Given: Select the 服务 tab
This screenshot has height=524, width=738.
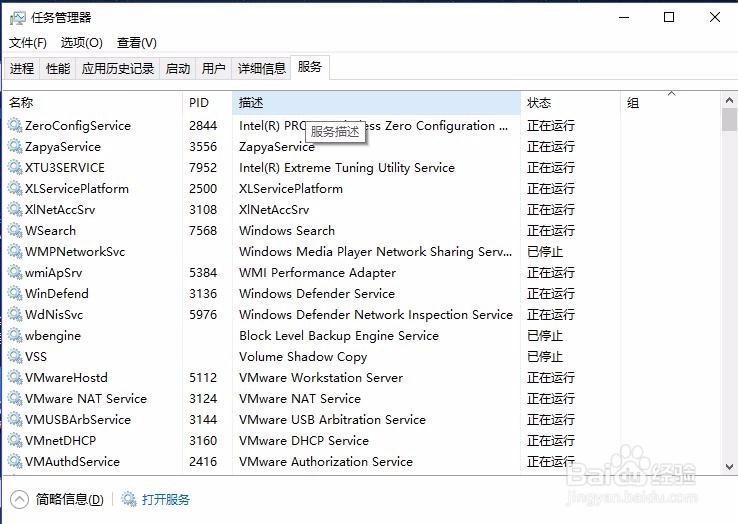Looking at the screenshot, I should (x=310, y=67).
